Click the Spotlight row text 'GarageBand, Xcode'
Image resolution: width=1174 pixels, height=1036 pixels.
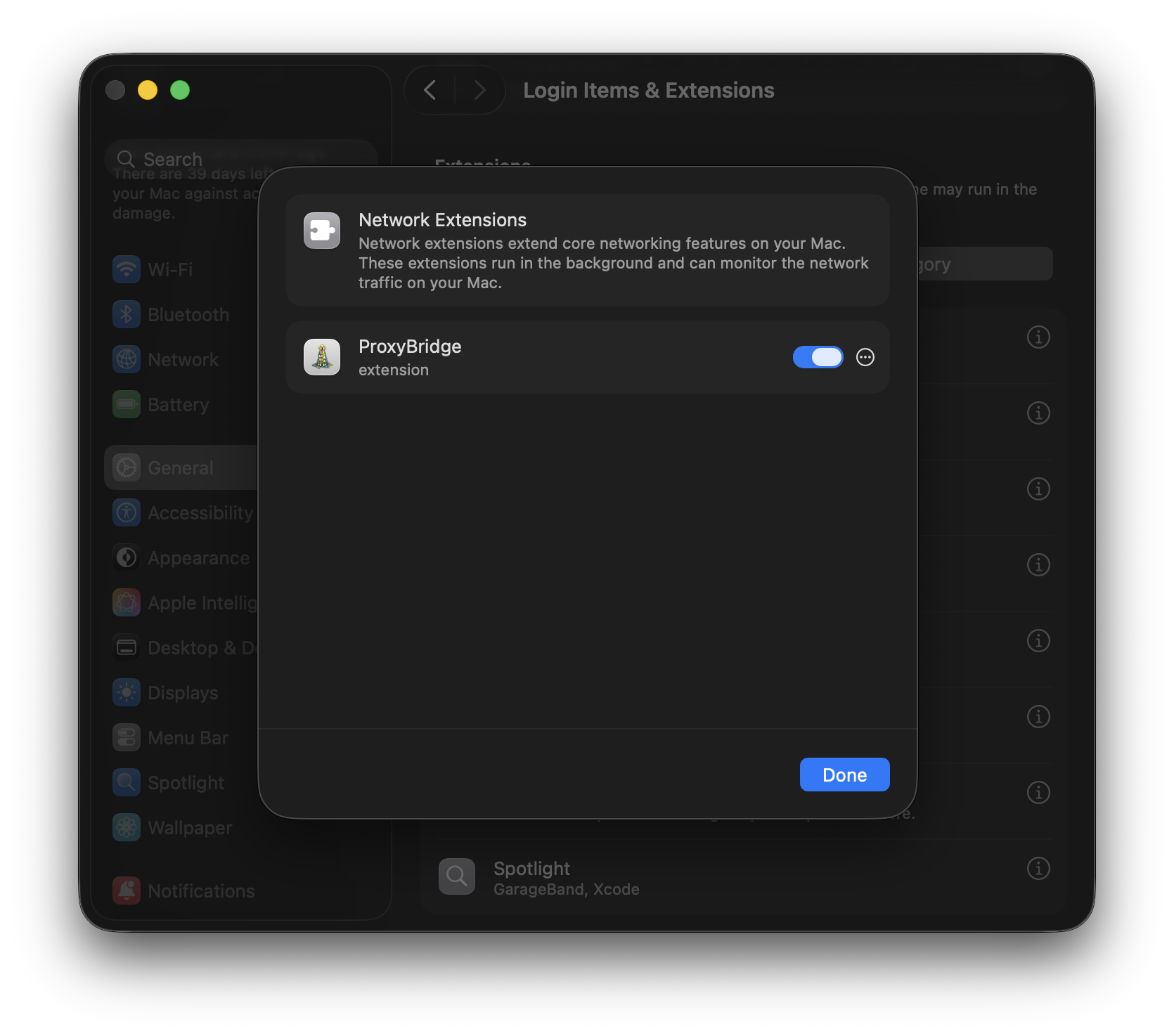click(x=566, y=889)
